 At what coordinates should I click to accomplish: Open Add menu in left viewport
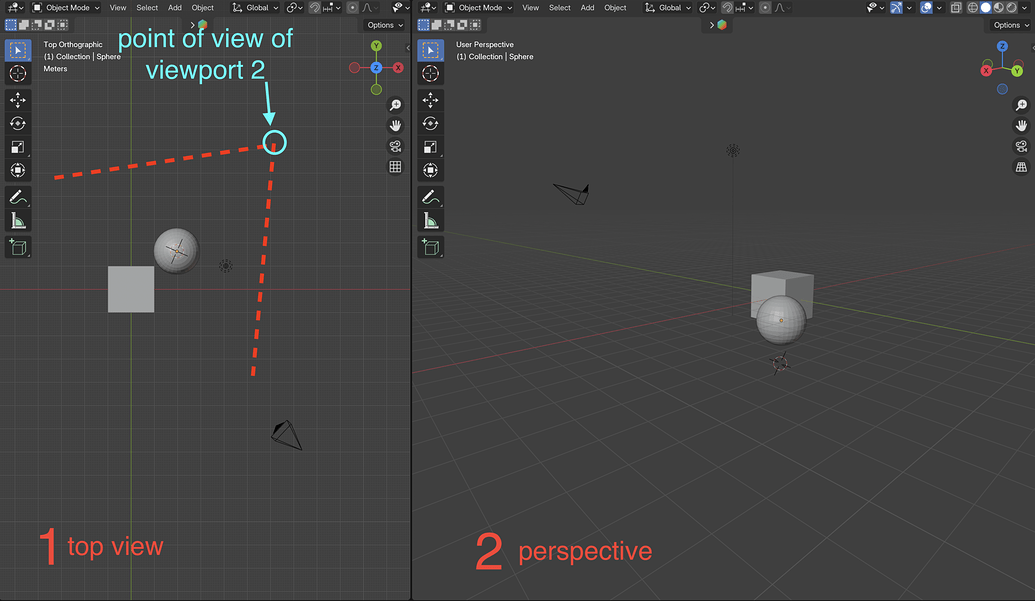[174, 8]
